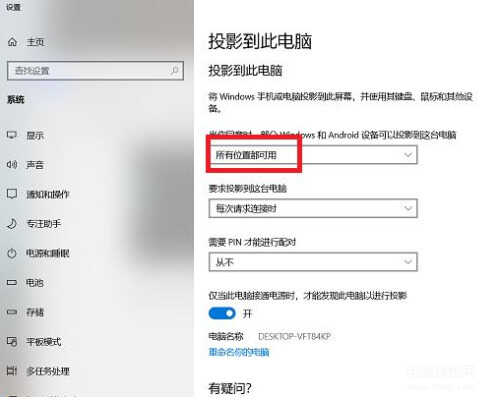The height and width of the screenshot is (400, 486).
Task: Open the 存储 storage icon
Action: pos(12,312)
